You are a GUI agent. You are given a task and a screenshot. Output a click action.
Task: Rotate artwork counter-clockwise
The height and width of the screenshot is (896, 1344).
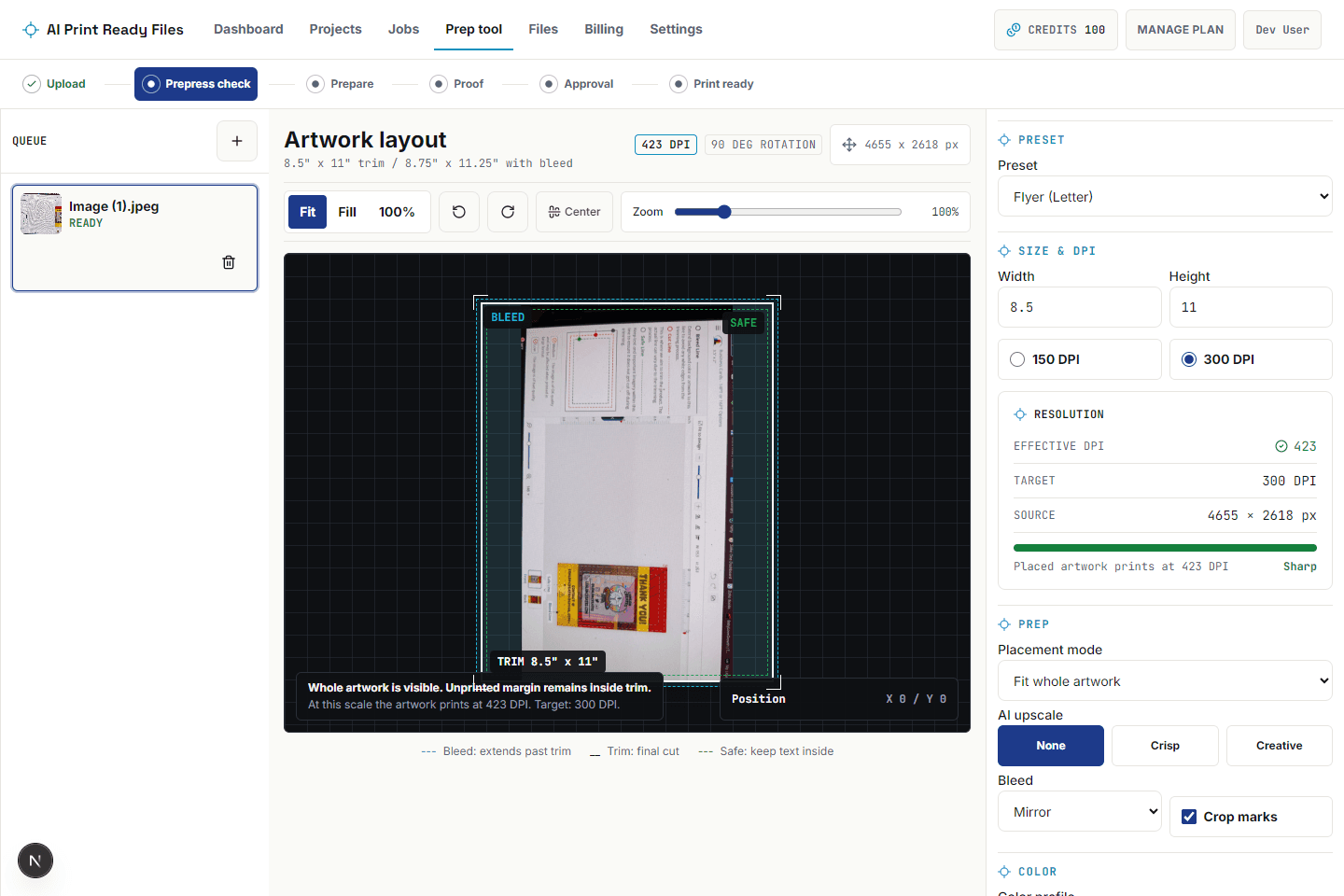tap(459, 212)
